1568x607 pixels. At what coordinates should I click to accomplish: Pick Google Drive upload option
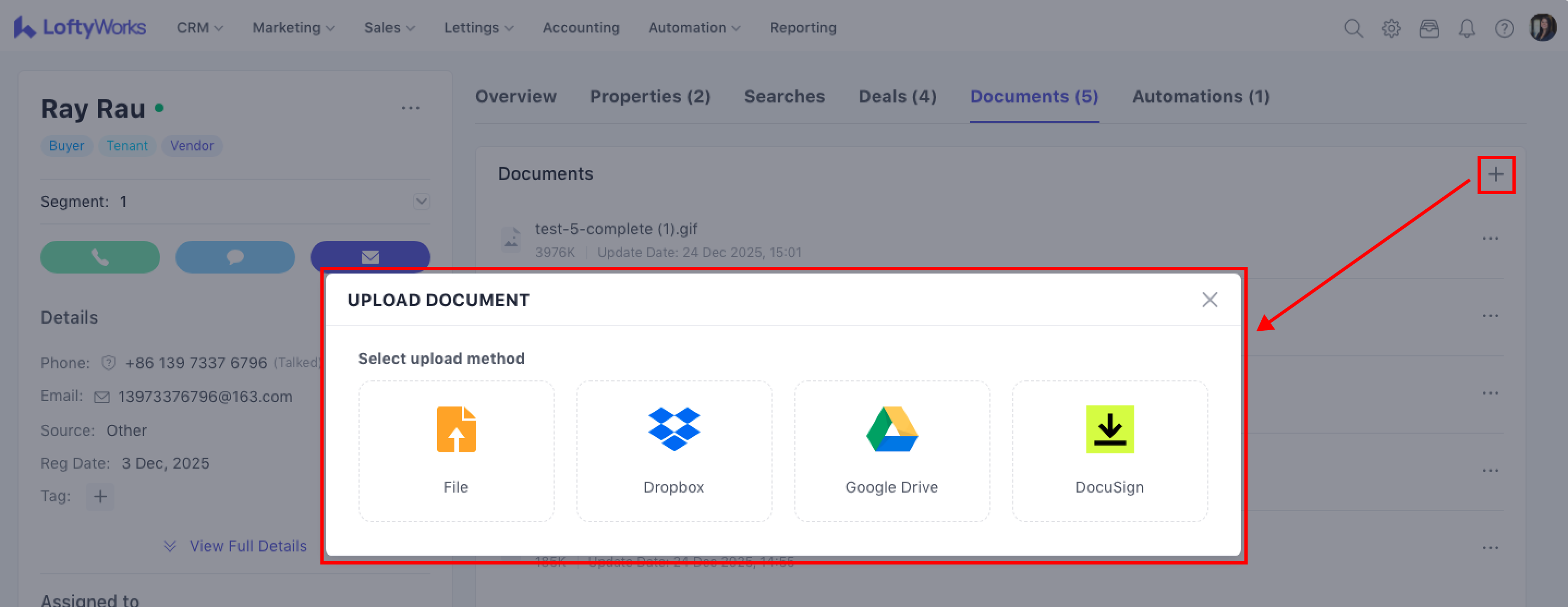point(892,451)
